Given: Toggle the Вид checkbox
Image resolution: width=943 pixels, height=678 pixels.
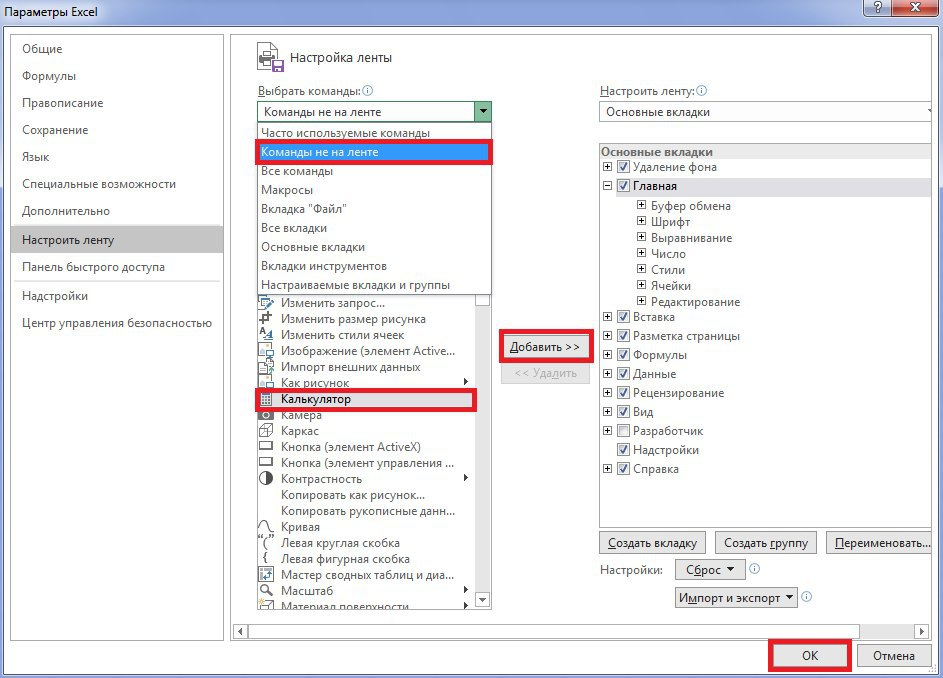Looking at the screenshot, I should point(624,411).
